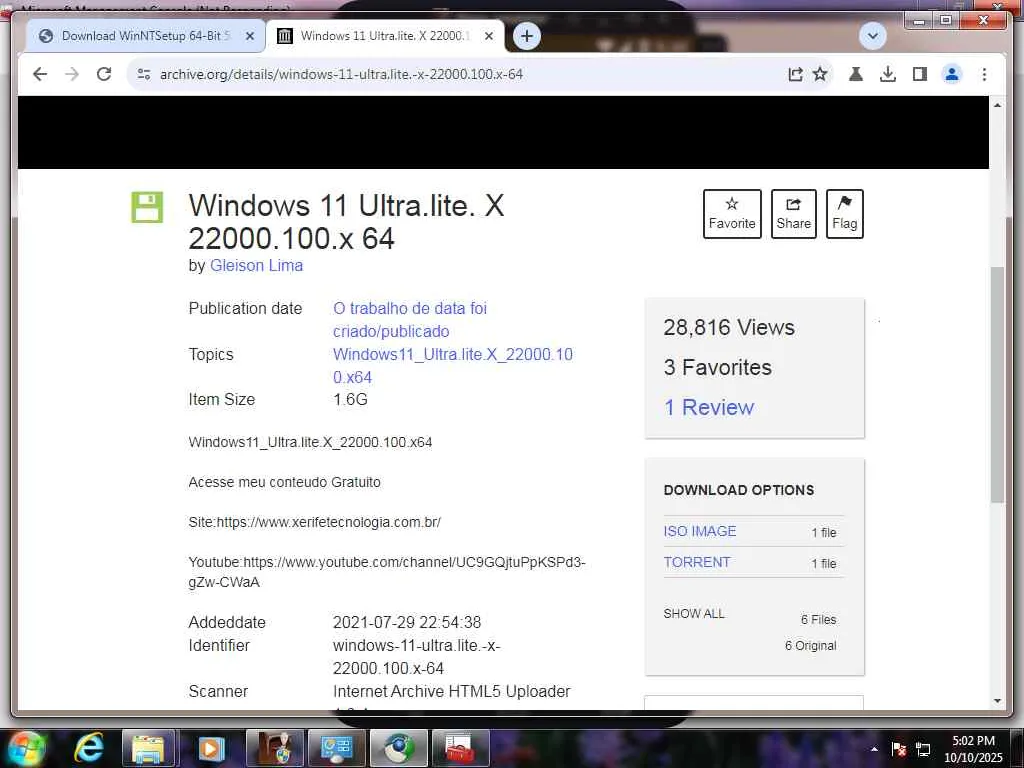This screenshot has height=768, width=1024.
Task: Favorite this archive item
Action: (732, 214)
